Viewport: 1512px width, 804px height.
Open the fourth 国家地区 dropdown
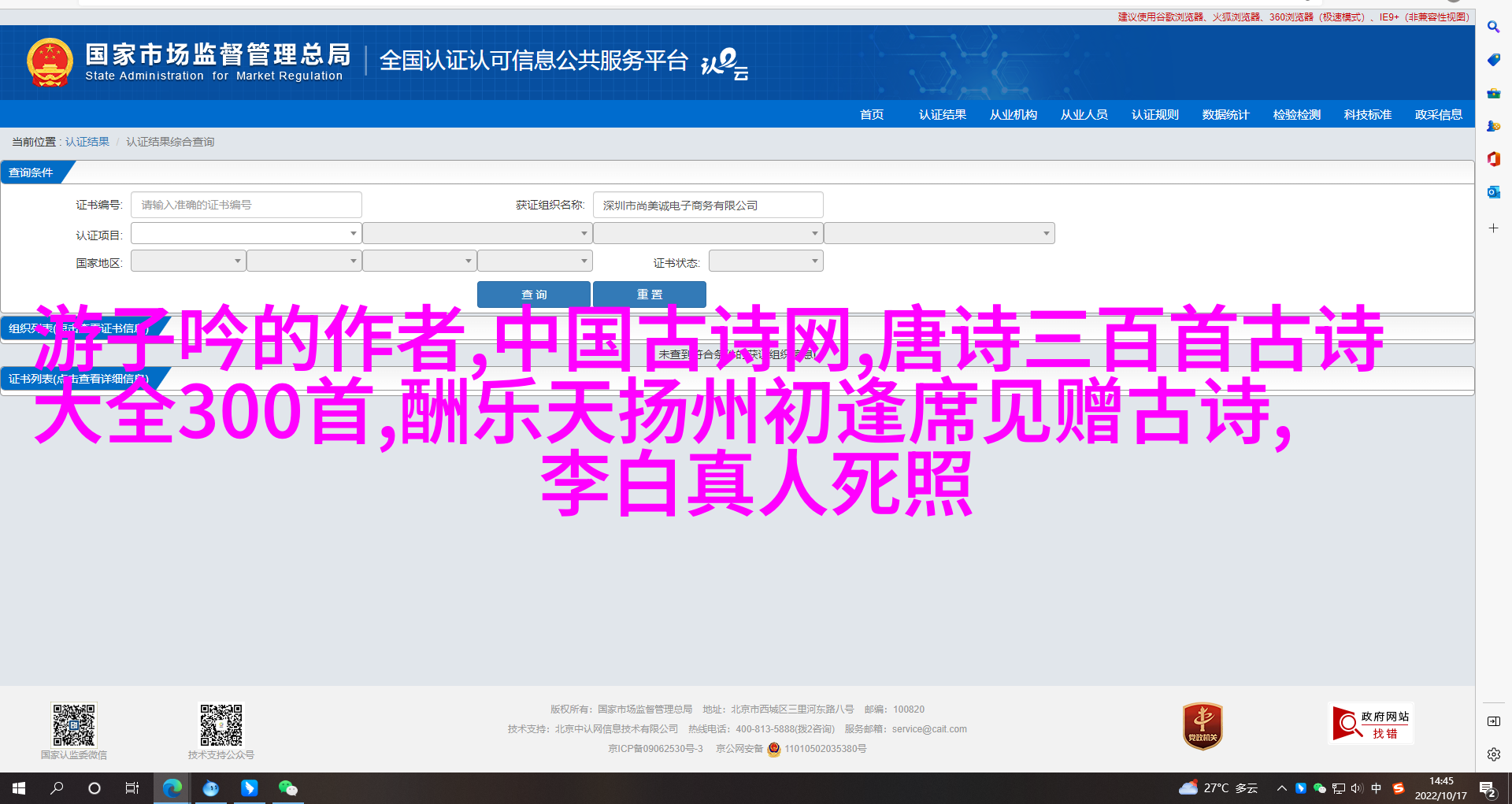click(x=535, y=261)
